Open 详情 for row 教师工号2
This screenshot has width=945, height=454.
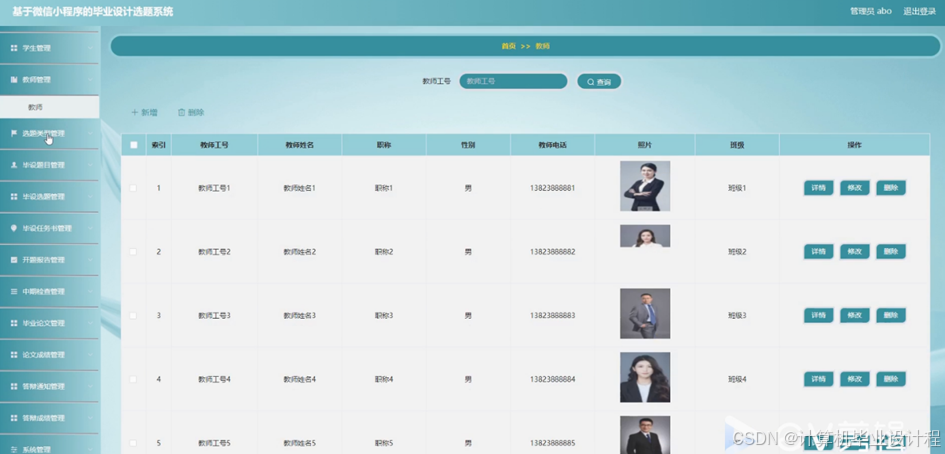point(818,252)
